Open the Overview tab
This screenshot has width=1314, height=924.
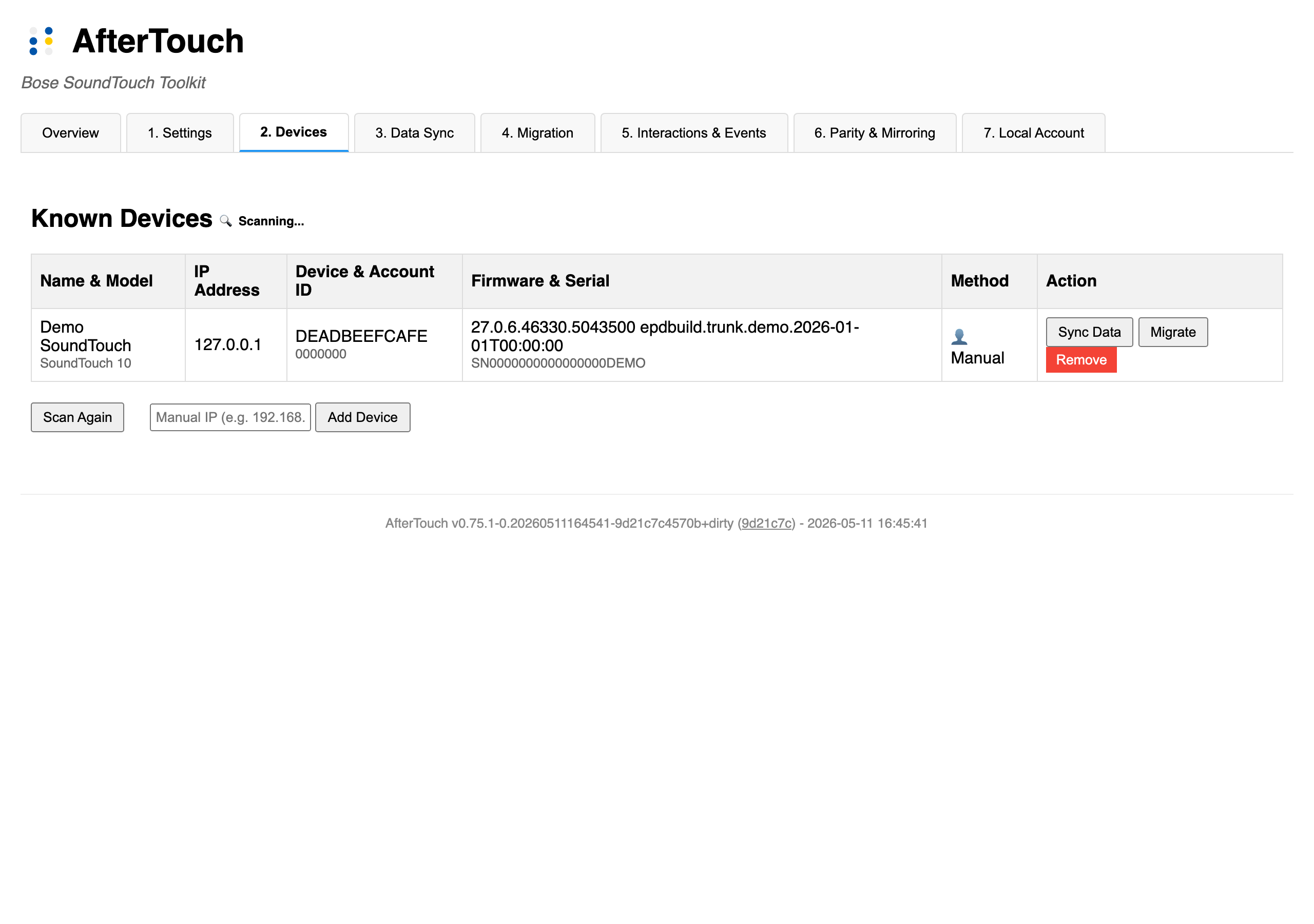click(x=70, y=133)
